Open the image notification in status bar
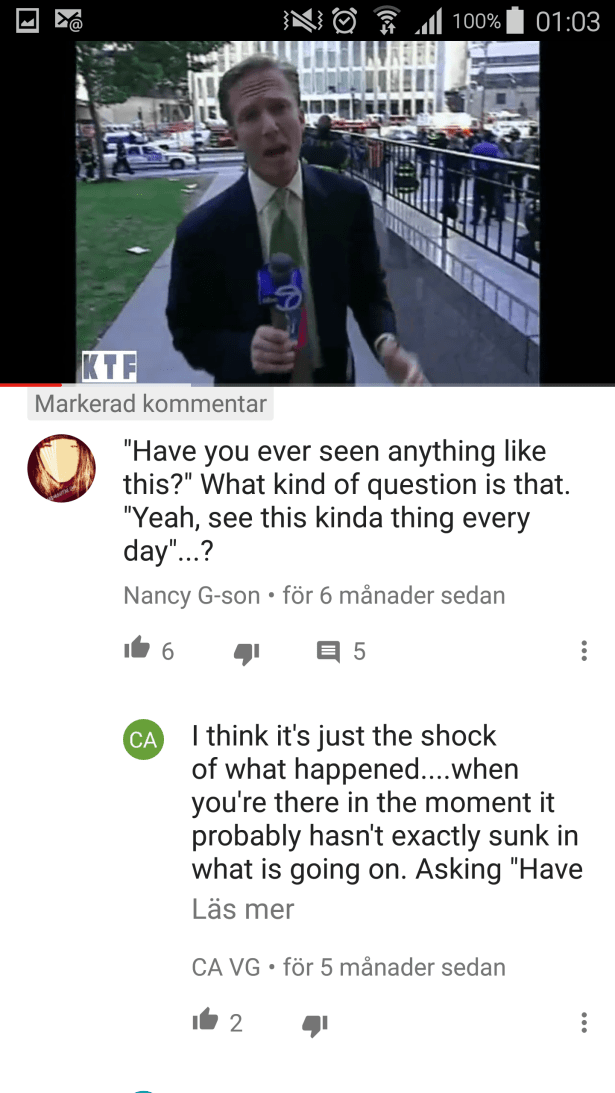 point(27,21)
